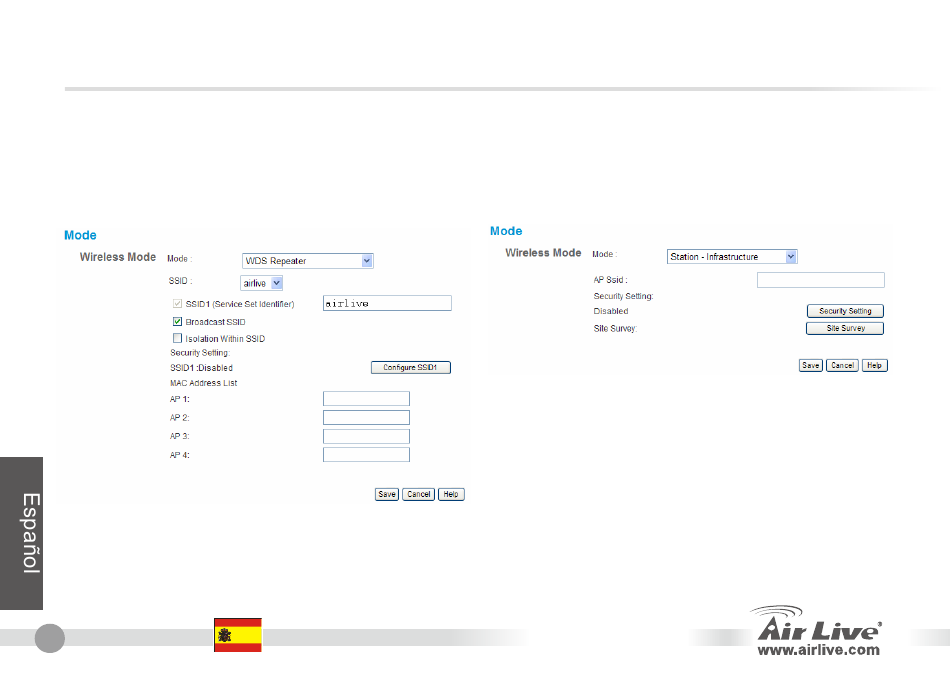Click the left 'Mode' heading above WDS Repeater
The image size is (950, 673).
(80, 235)
